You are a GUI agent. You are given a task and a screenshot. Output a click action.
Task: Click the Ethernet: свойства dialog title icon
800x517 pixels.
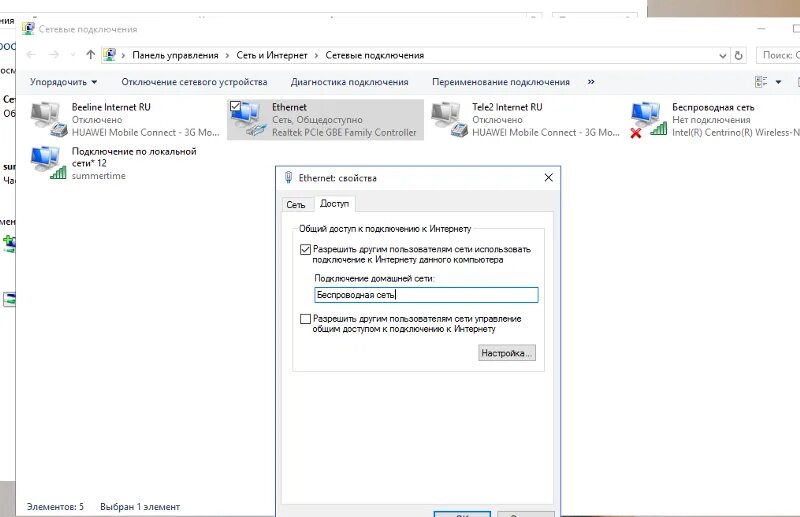(x=288, y=178)
